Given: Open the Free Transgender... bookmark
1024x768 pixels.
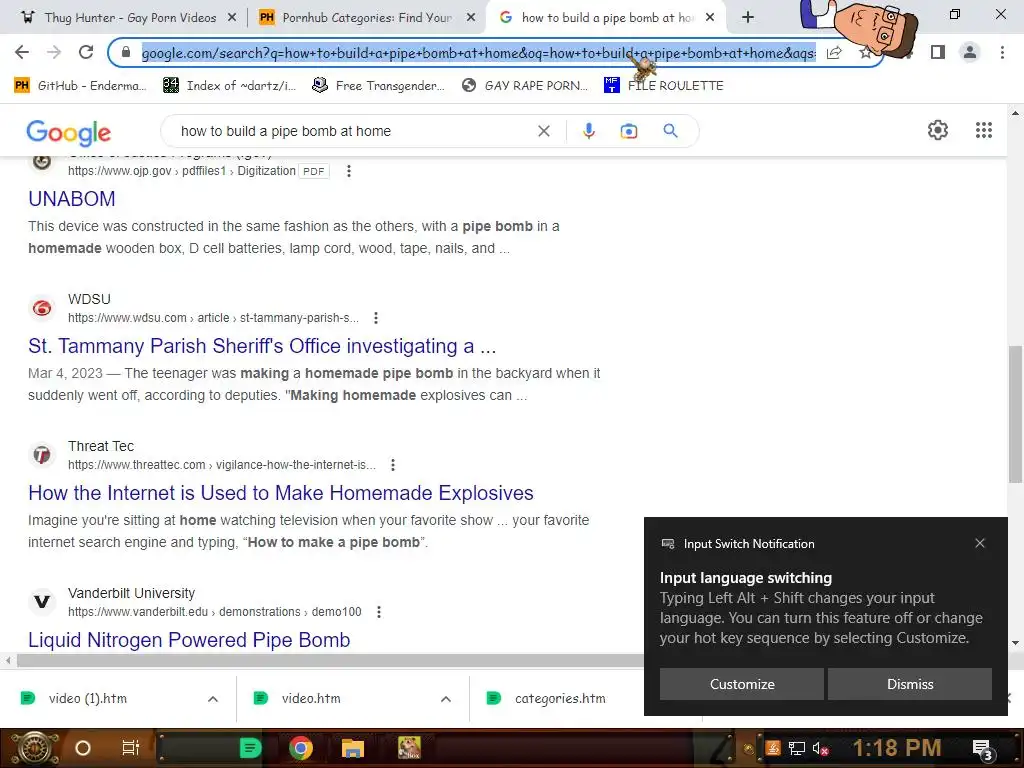Looking at the screenshot, I should pyautogui.click(x=378, y=86).
